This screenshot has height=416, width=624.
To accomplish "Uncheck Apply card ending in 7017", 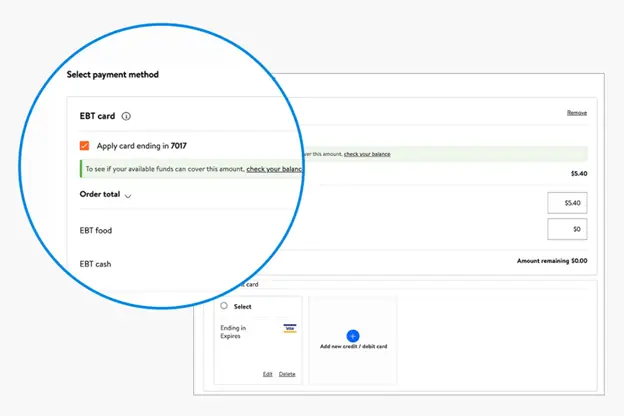I will 84,146.
